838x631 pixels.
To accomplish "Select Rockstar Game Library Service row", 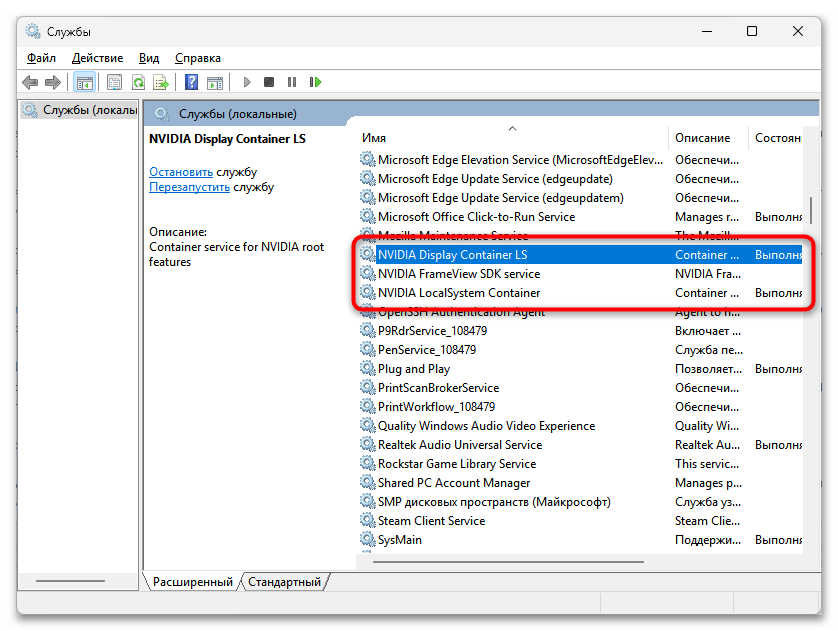I will click(x=580, y=464).
